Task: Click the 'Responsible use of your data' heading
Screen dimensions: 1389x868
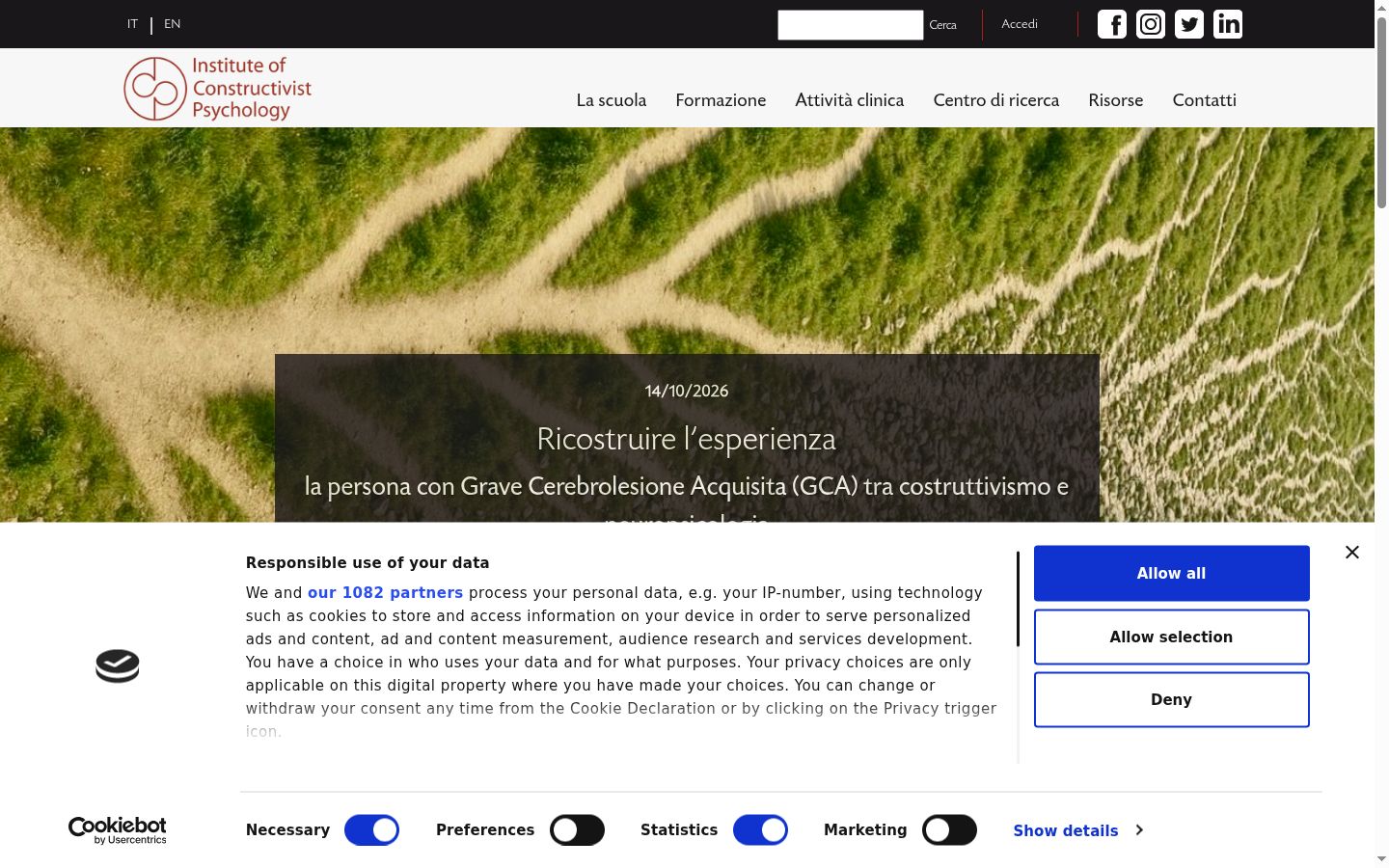Action: [x=368, y=562]
